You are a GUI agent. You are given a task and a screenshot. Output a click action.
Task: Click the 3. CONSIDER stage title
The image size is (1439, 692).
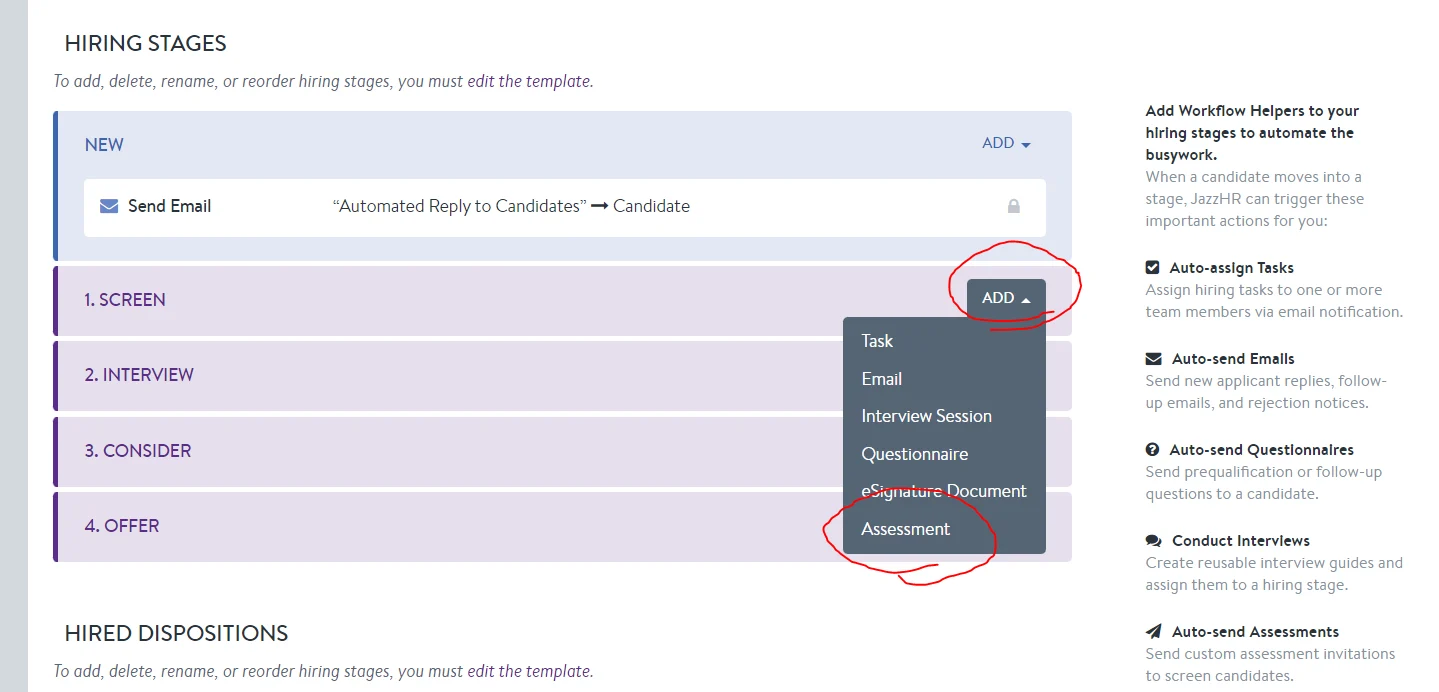point(138,451)
